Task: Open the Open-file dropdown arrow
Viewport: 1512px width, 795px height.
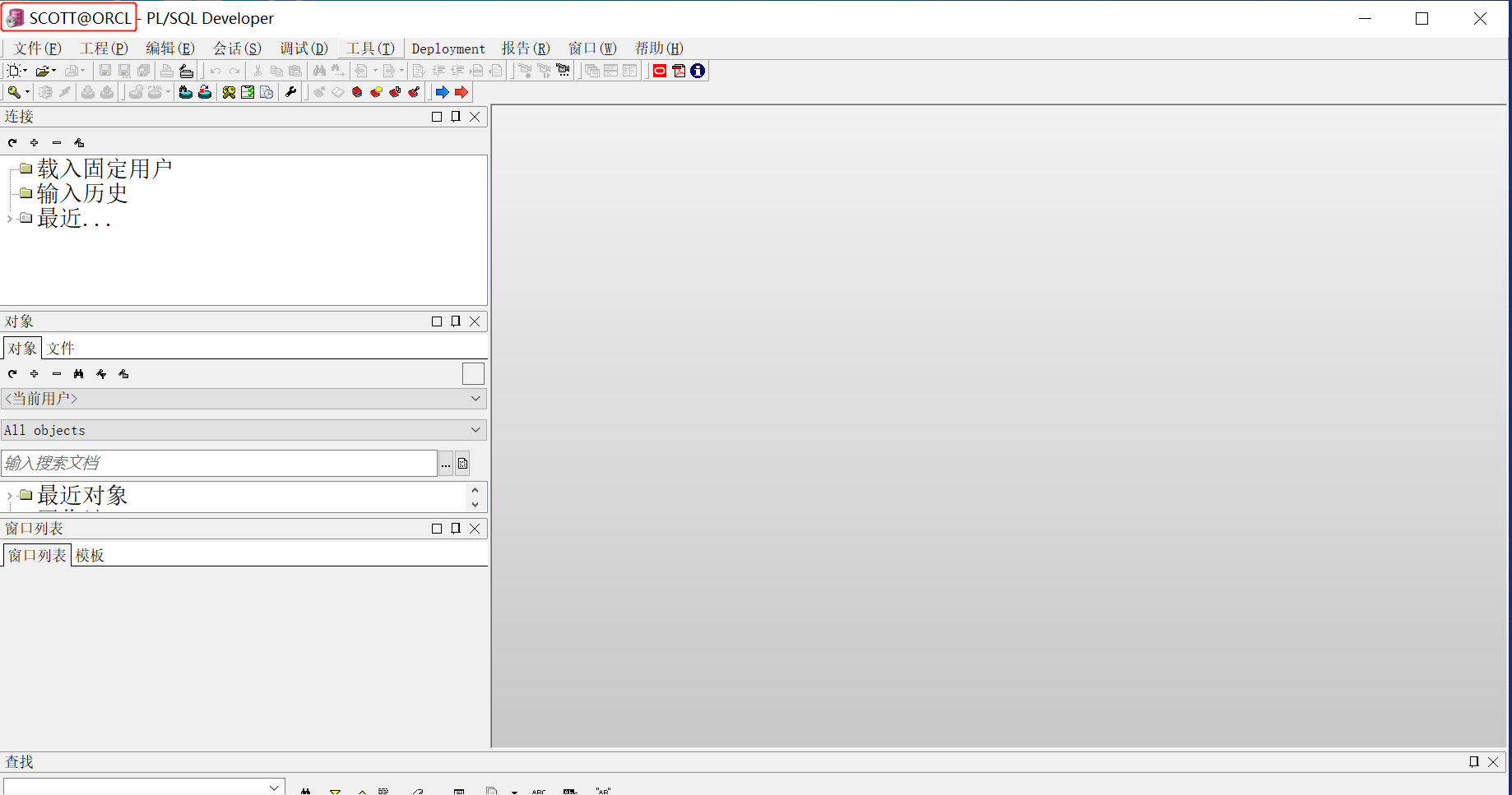Action: click(54, 71)
